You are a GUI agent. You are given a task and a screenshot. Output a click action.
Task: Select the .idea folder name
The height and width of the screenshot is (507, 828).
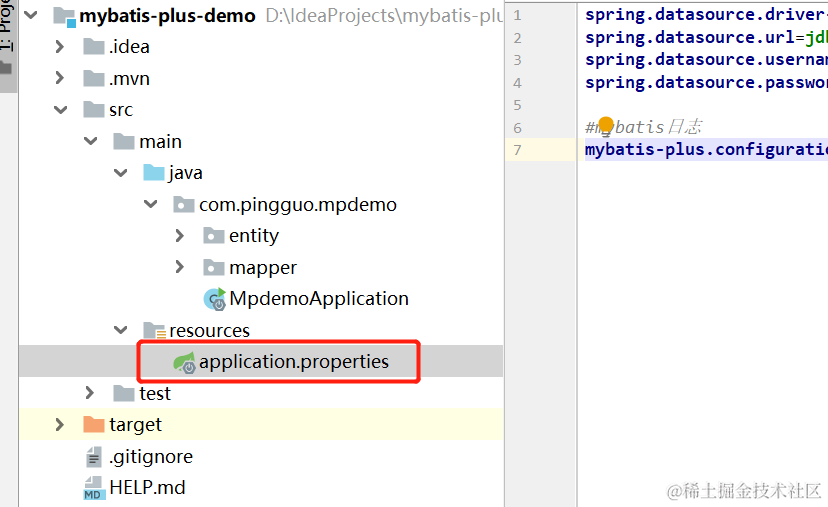pos(129,47)
